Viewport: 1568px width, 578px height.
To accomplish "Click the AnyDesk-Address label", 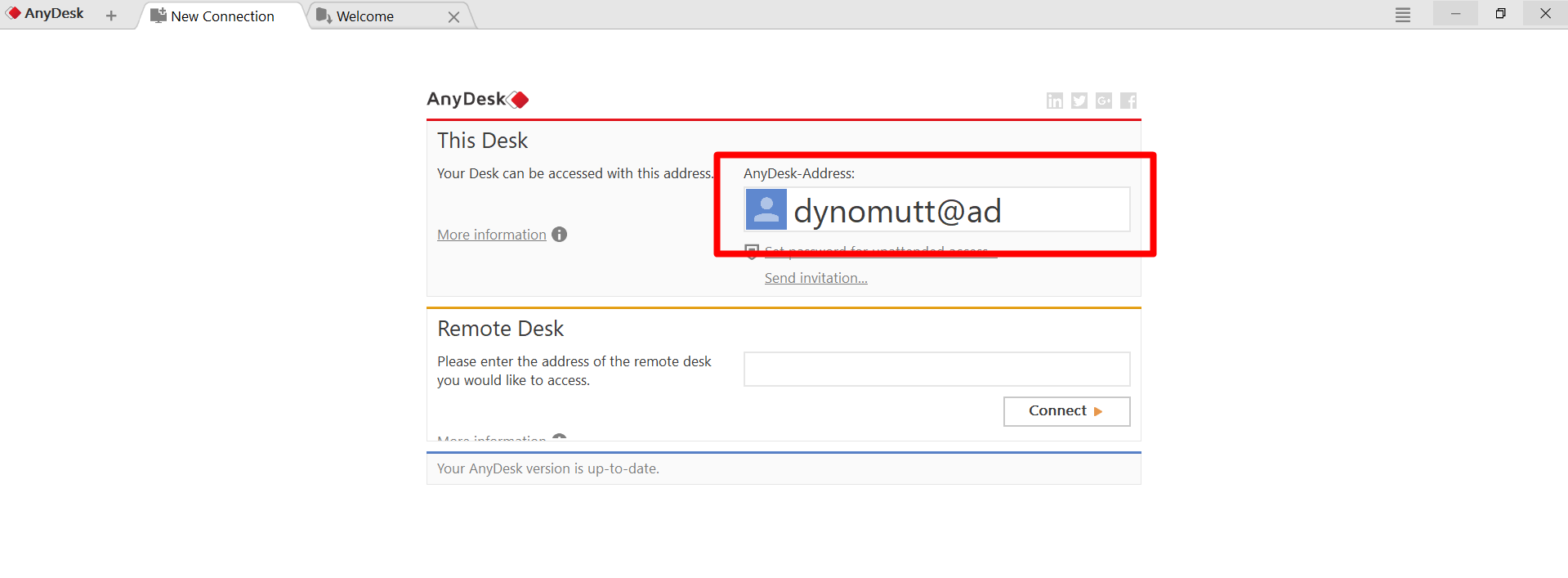I will pyautogui.click(x=799, y=173).
